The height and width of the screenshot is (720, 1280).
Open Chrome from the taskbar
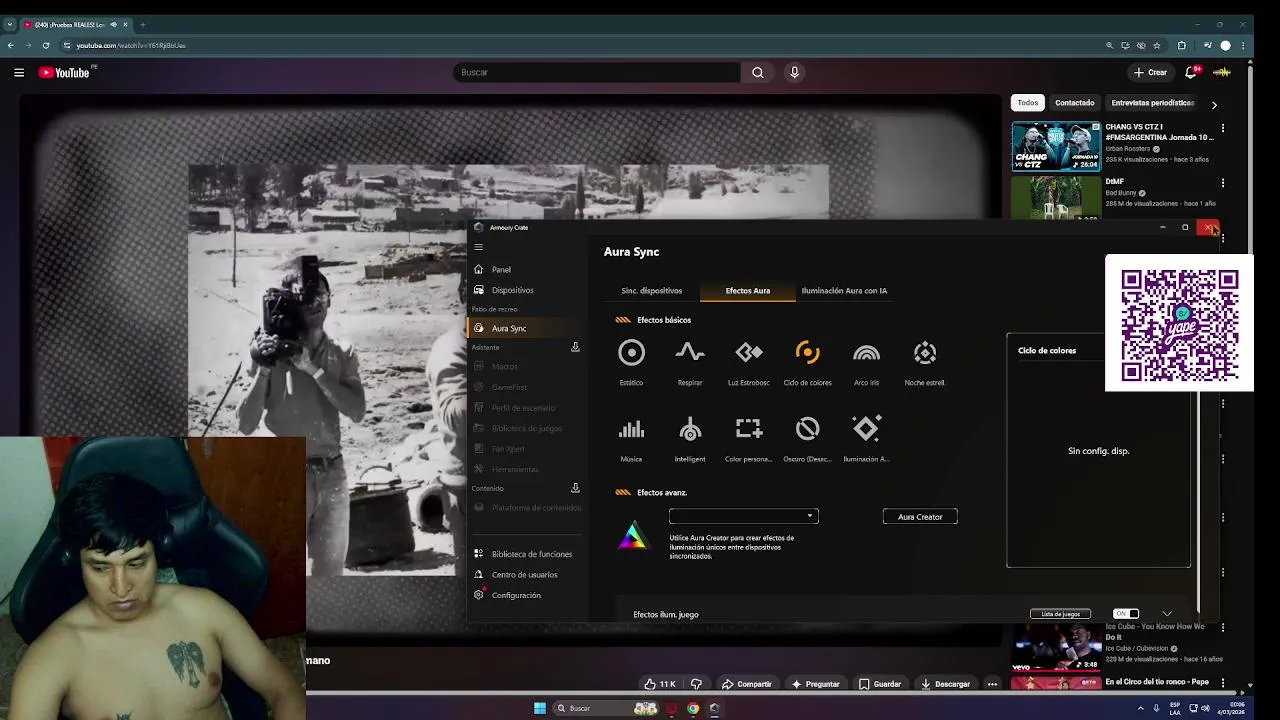tap(693, 708)
